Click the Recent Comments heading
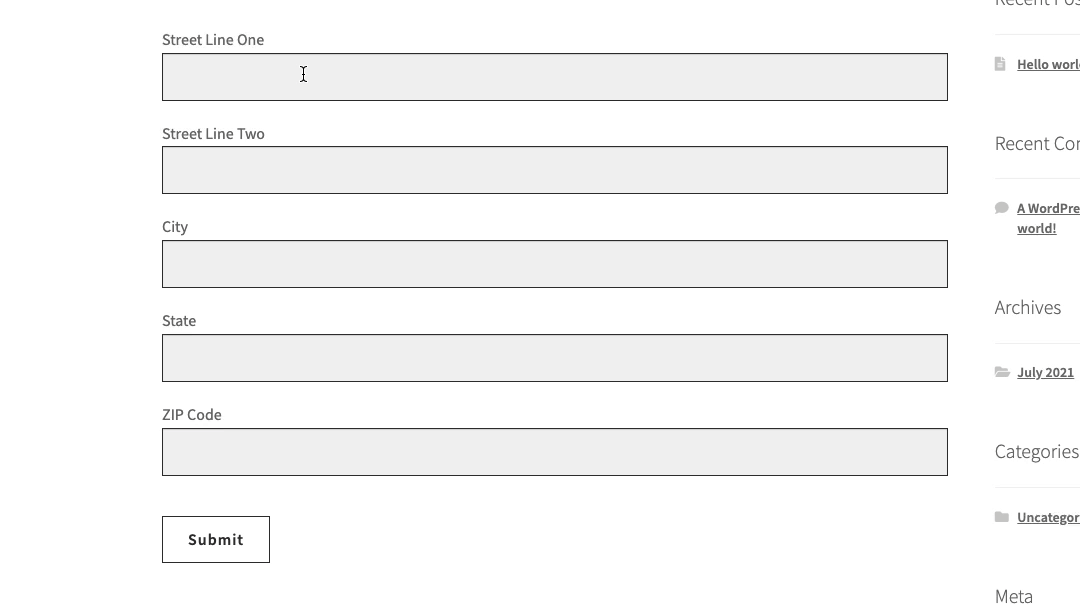Viewport: 1080px width, 608px height. [1036, 143]
